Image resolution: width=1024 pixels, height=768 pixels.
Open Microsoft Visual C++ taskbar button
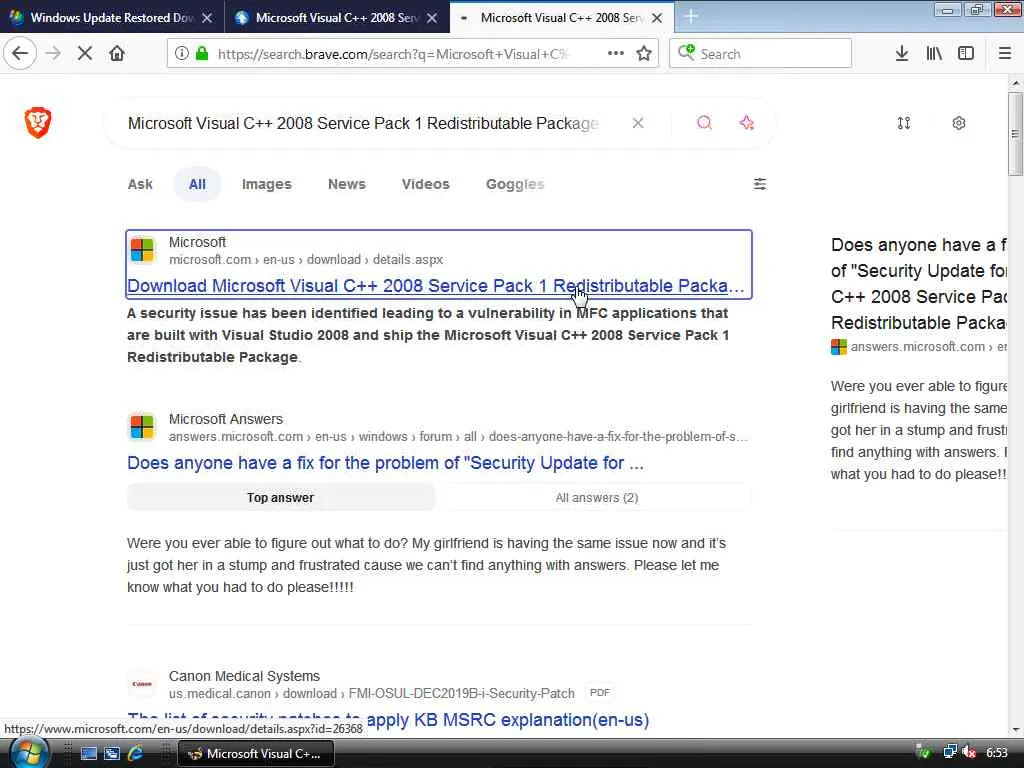(x=256, y=754)
